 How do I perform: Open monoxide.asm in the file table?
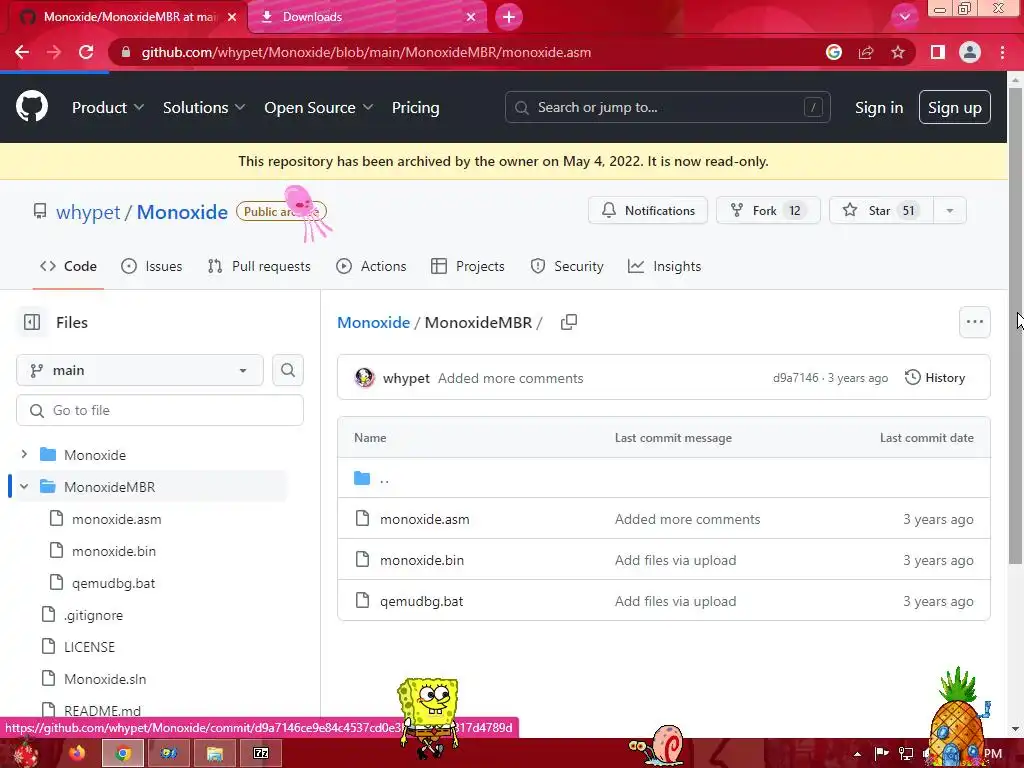click(x=424, y=519)
